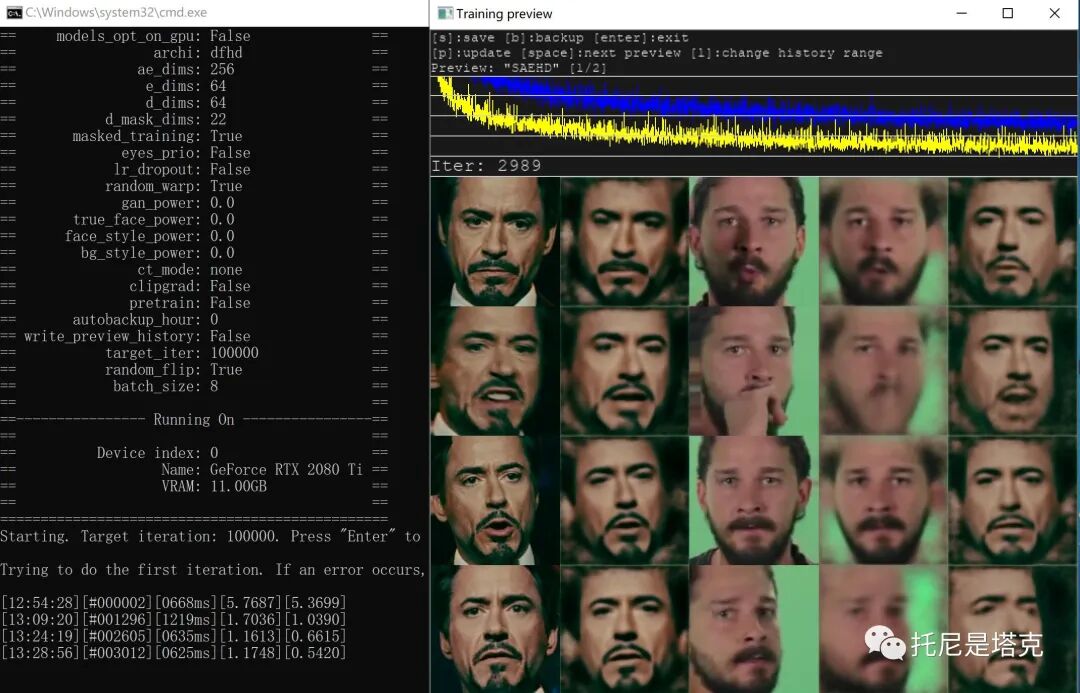This screenshot has width=1080, height=693.
Task: Click the log line for iteration #003012
Action: click(x=174, y=652)
